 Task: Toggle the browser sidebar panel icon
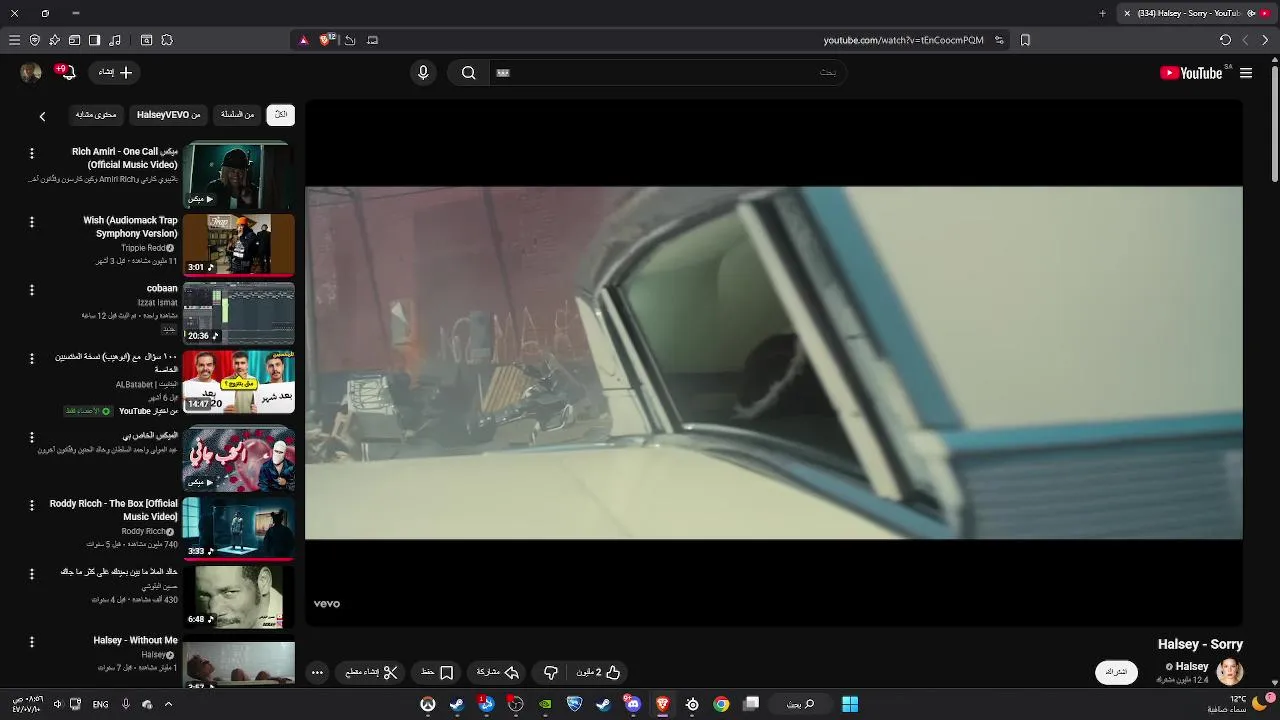point(95,40)
